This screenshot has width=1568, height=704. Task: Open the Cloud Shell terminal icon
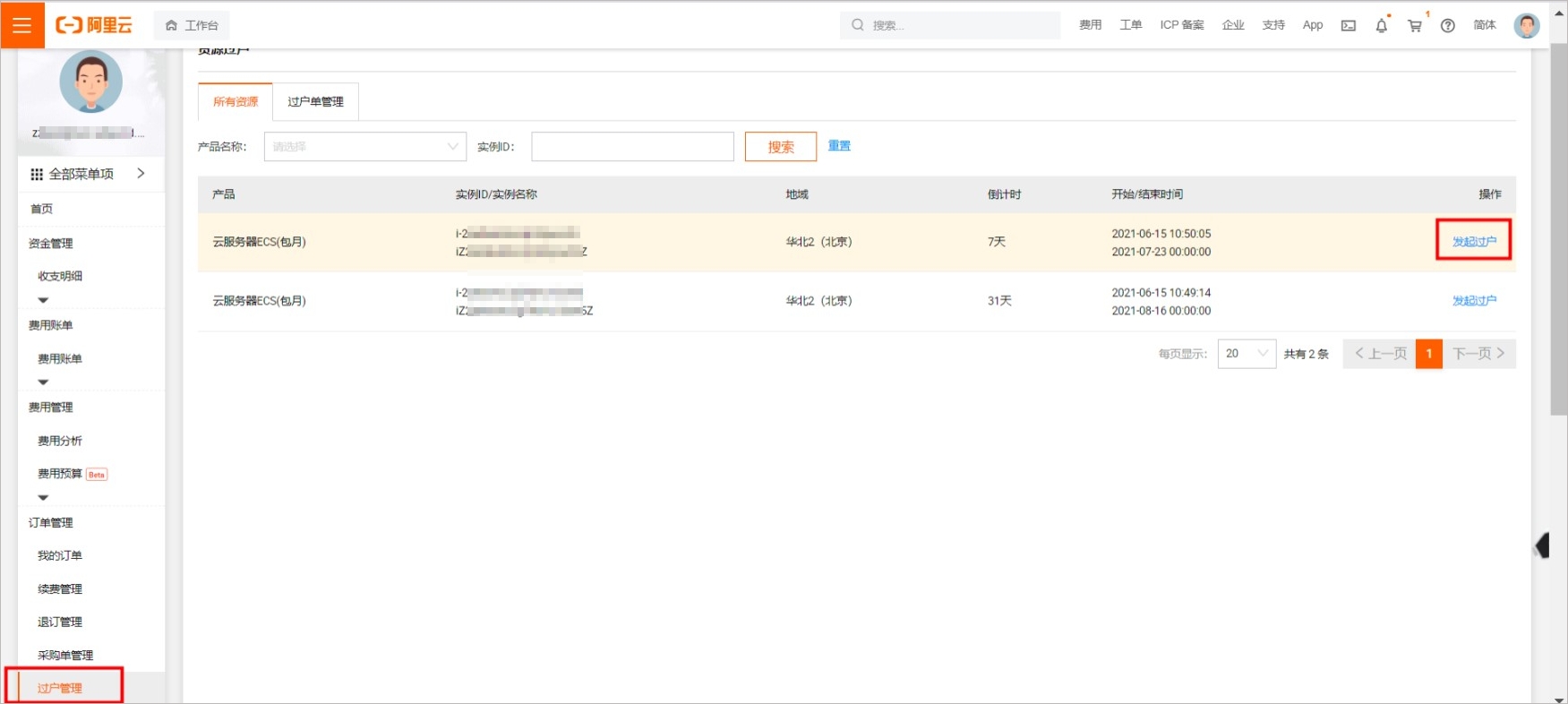coord(1348,26)
